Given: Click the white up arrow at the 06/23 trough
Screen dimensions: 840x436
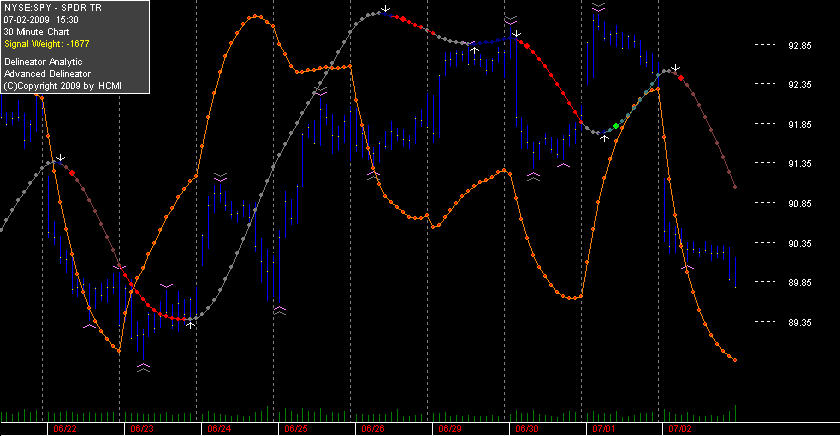Looking at the screenshot, I should (x=190, y=325).
